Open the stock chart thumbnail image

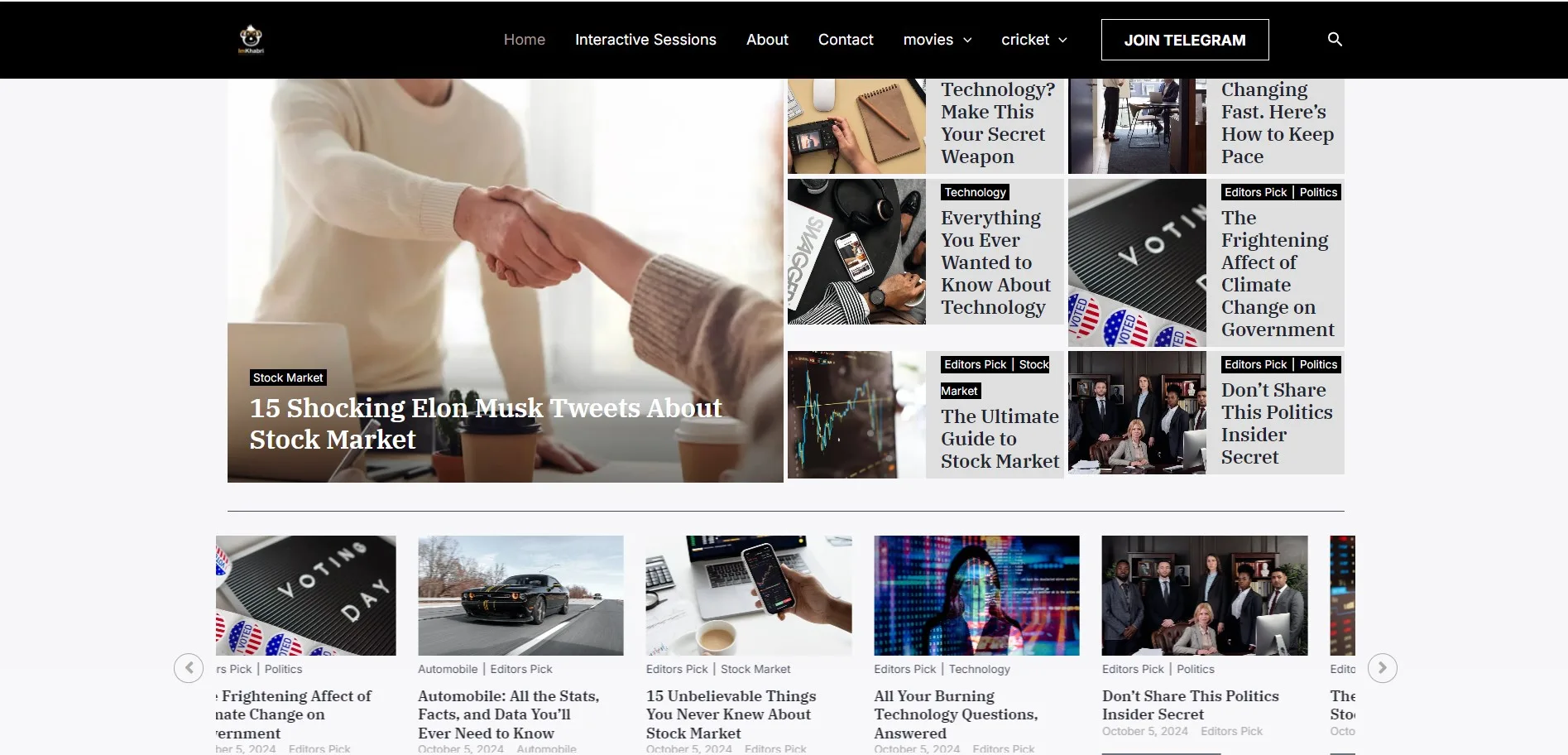[x=856, y=415]
